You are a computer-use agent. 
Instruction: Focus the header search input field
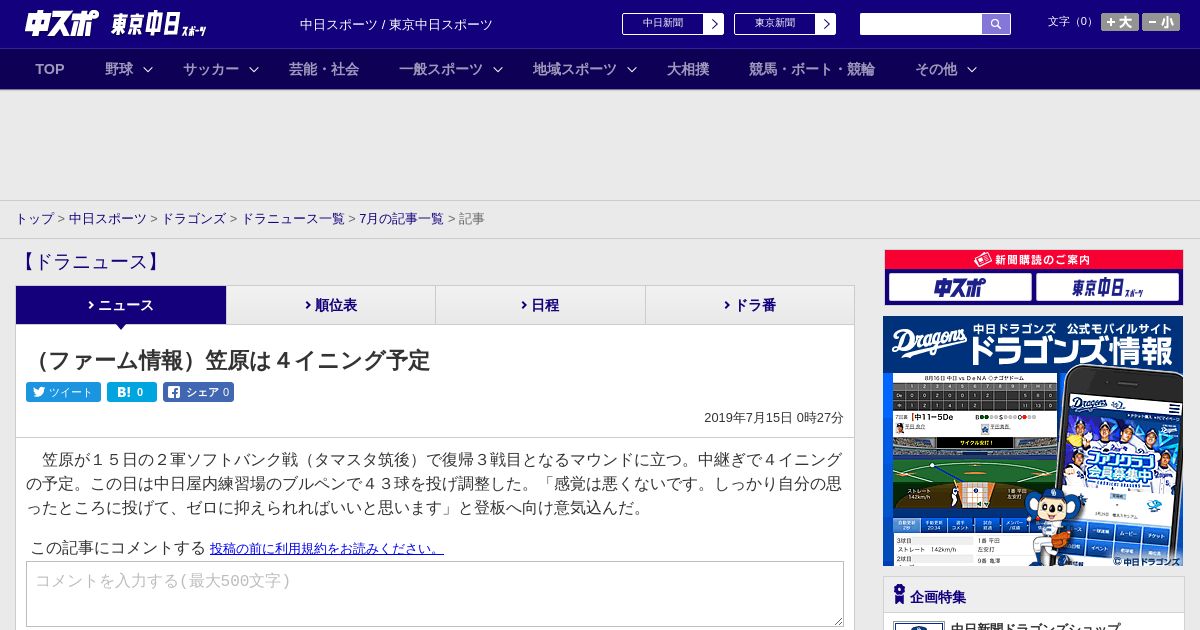coord(921,24)
